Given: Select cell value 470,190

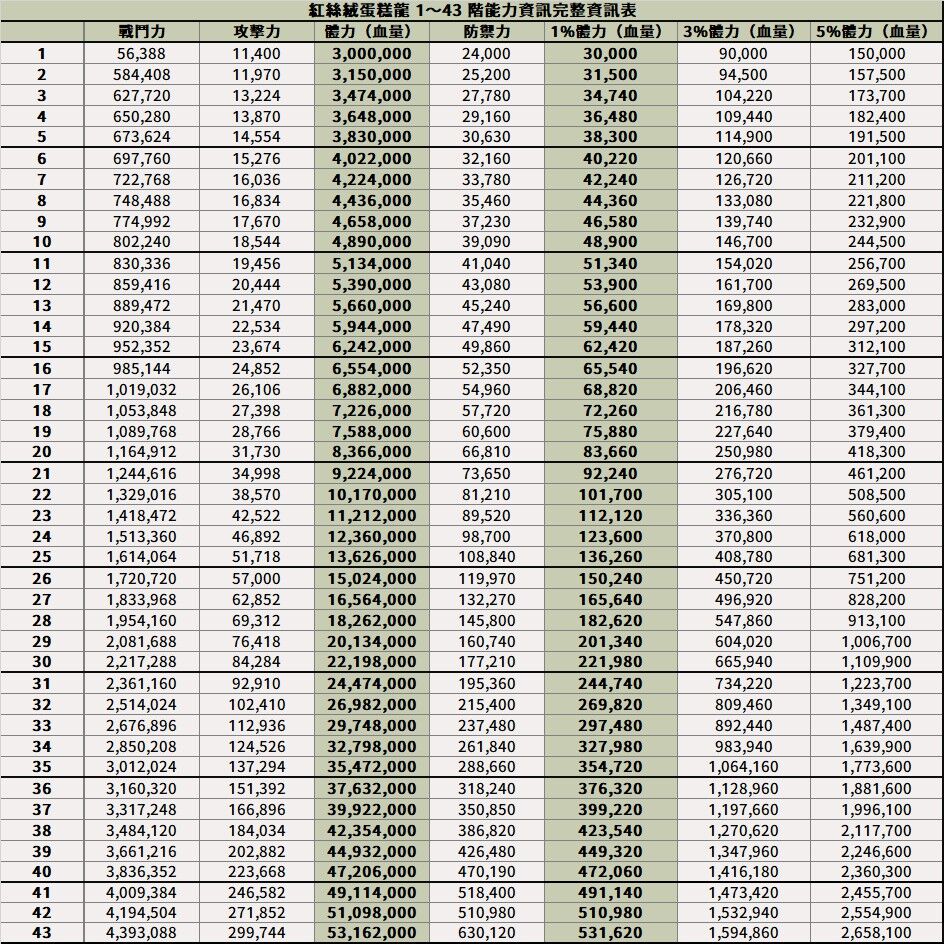Looking at the screenshot, I should [486, 872].
